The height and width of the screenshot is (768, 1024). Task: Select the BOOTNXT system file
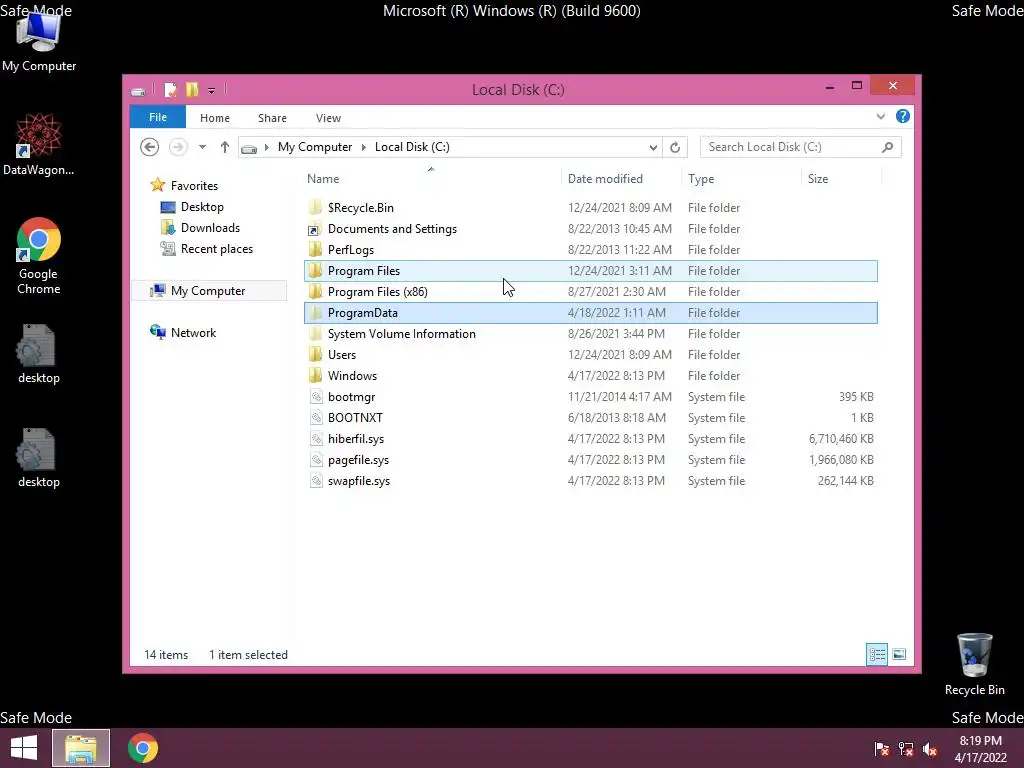(x=590, y=417)
